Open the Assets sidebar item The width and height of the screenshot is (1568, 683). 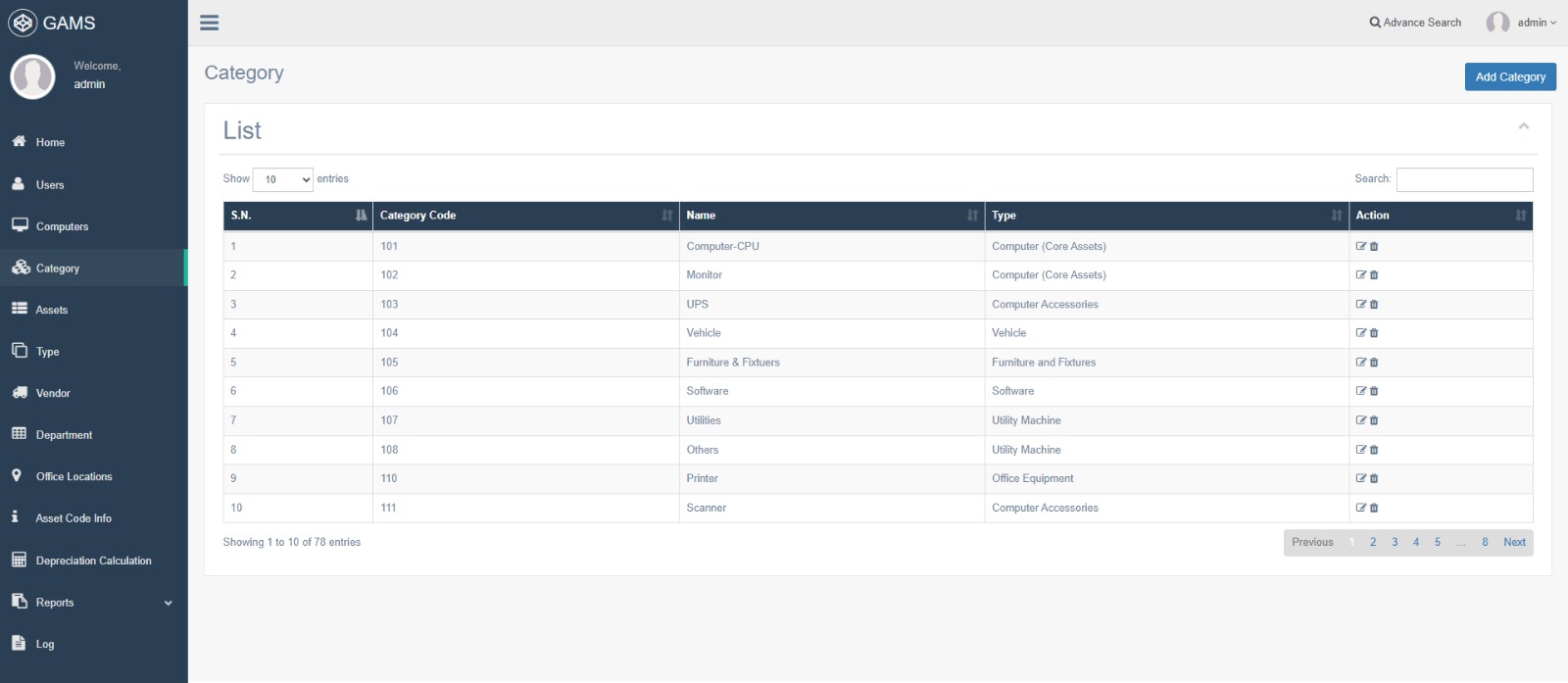coord(93,310)
